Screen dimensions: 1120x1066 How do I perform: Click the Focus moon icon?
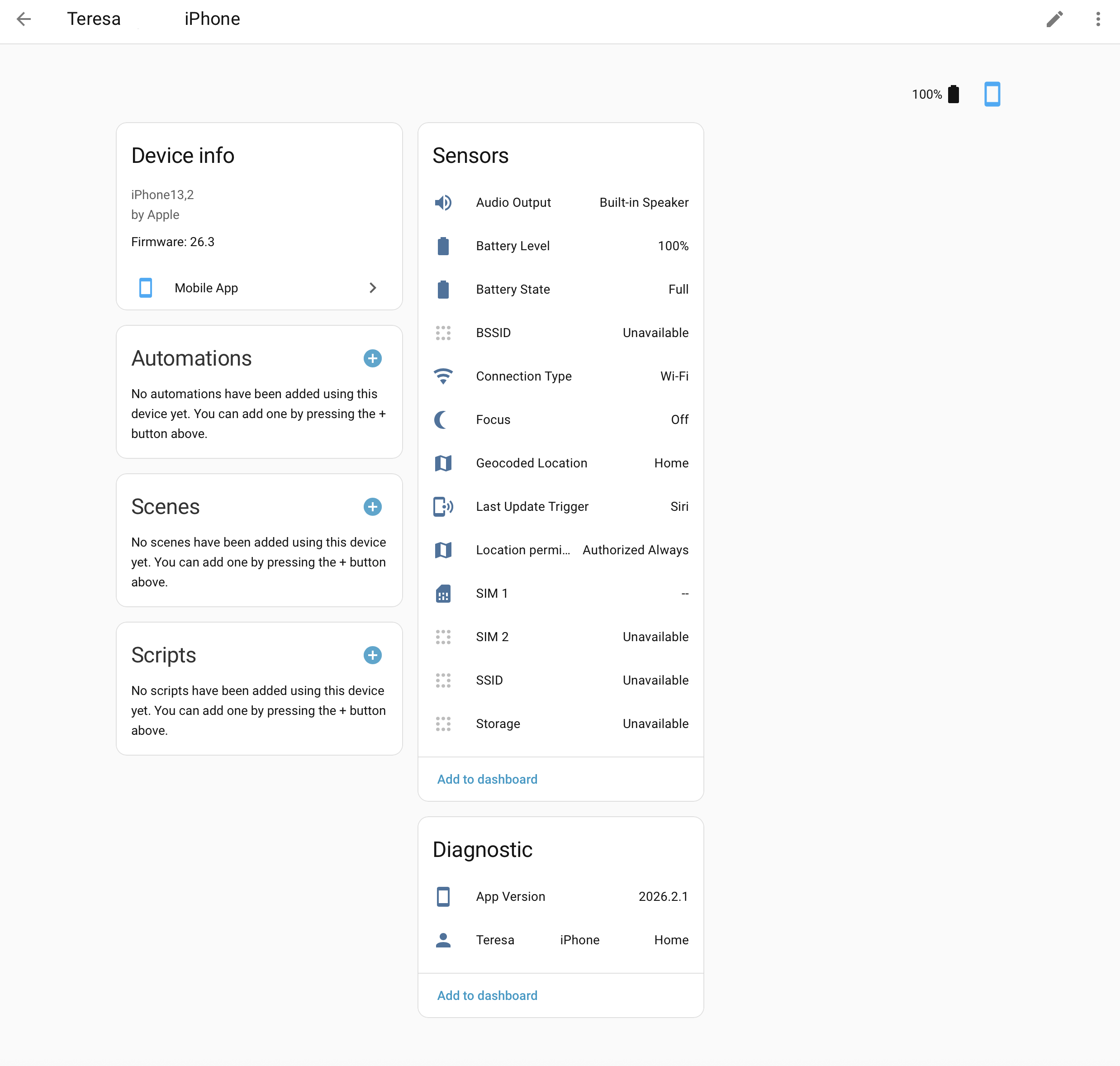tap(442, 420)
